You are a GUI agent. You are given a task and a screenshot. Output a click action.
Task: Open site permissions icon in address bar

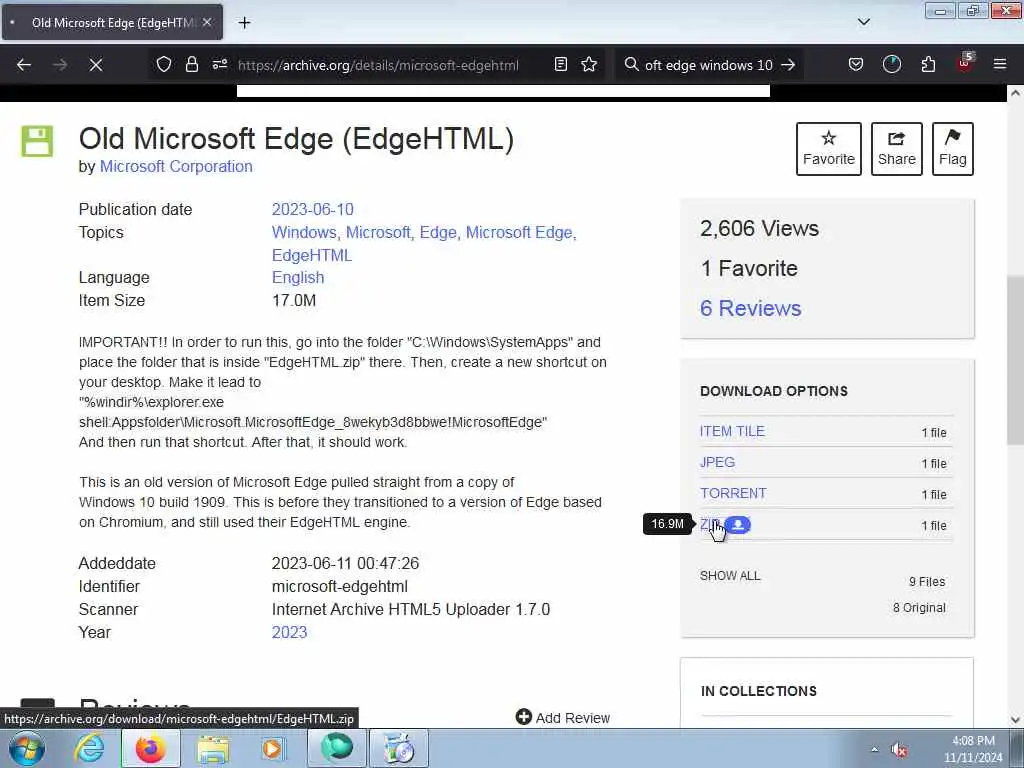click(219, 65)
